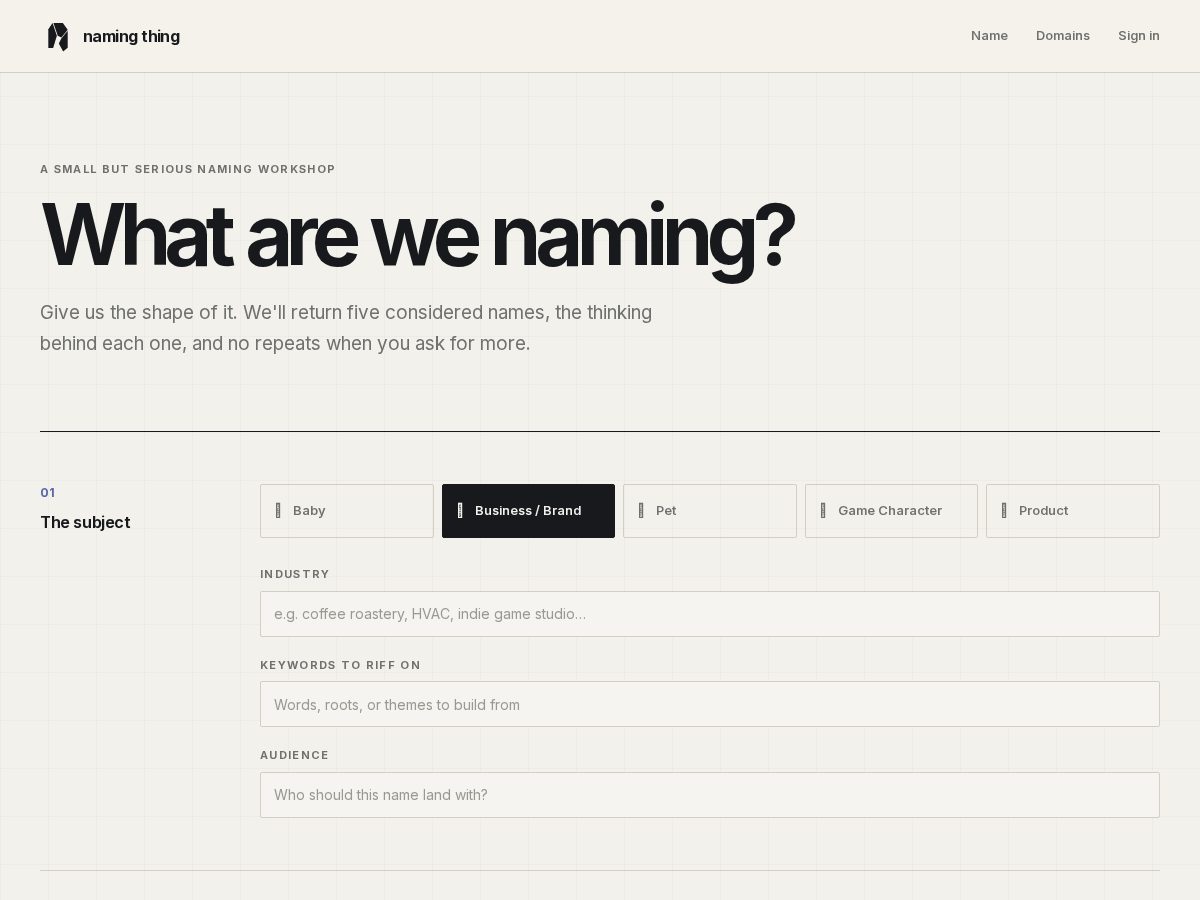Click the small icon in Baby option
Screen dimensions: 1200x900
click(278, 511)
